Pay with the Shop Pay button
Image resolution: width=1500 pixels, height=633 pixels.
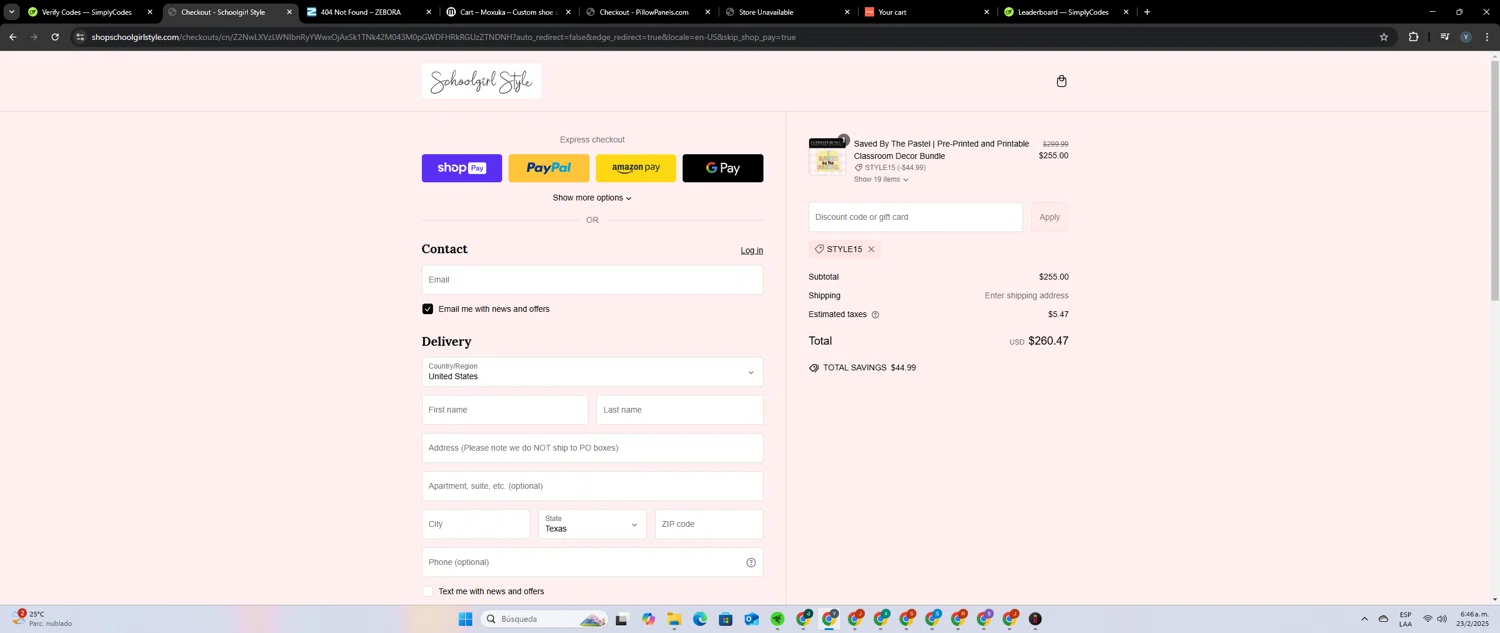point(461,168)
